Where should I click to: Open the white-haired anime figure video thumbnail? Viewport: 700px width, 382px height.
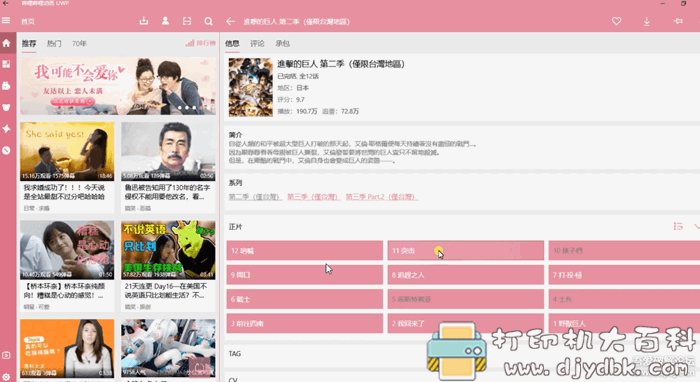pyautogui.click(x=168, y=348)
